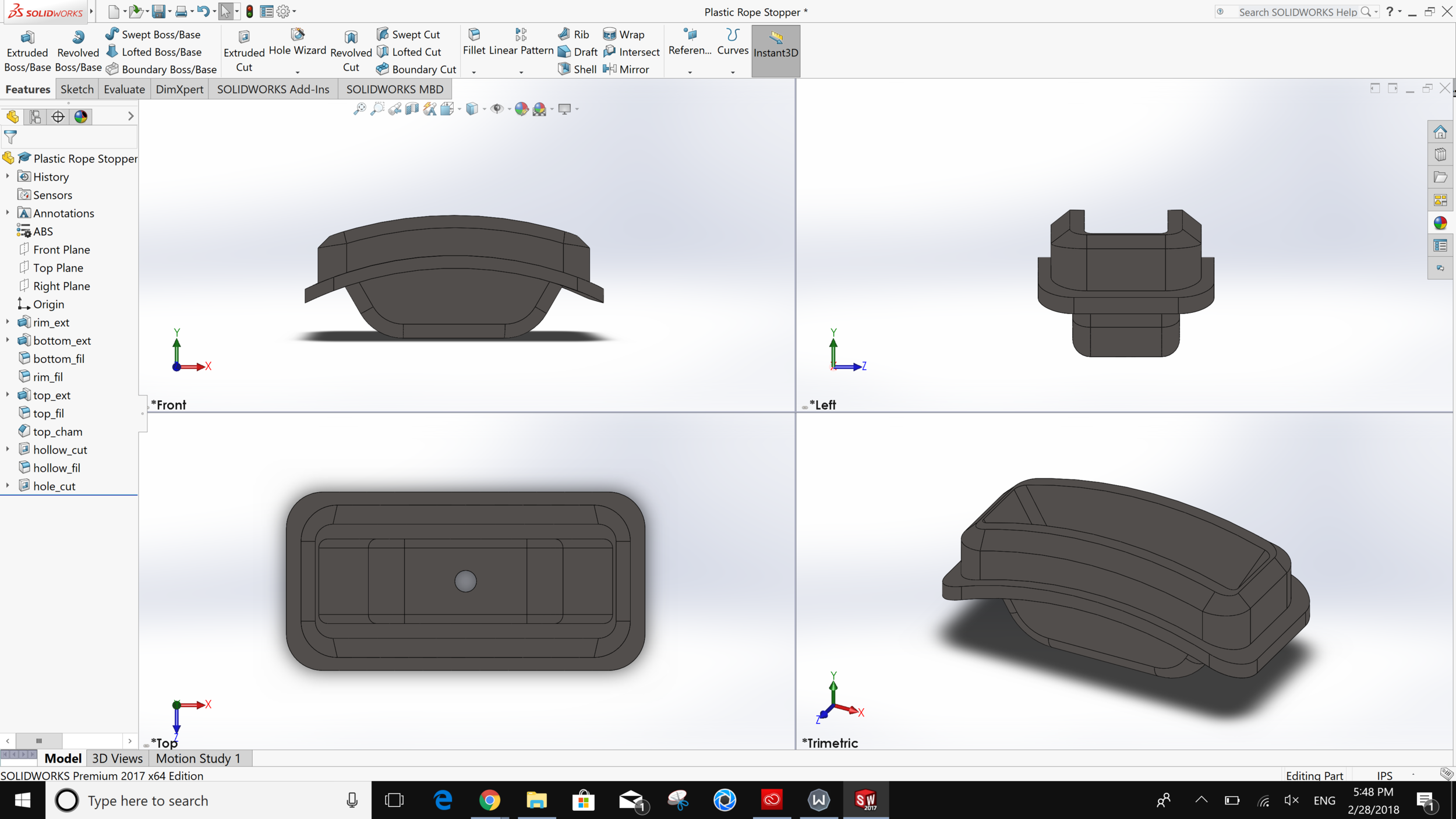Open the Section View tool
The width and height of the screenshot is (1456, 819).
(x=412, y=109)
